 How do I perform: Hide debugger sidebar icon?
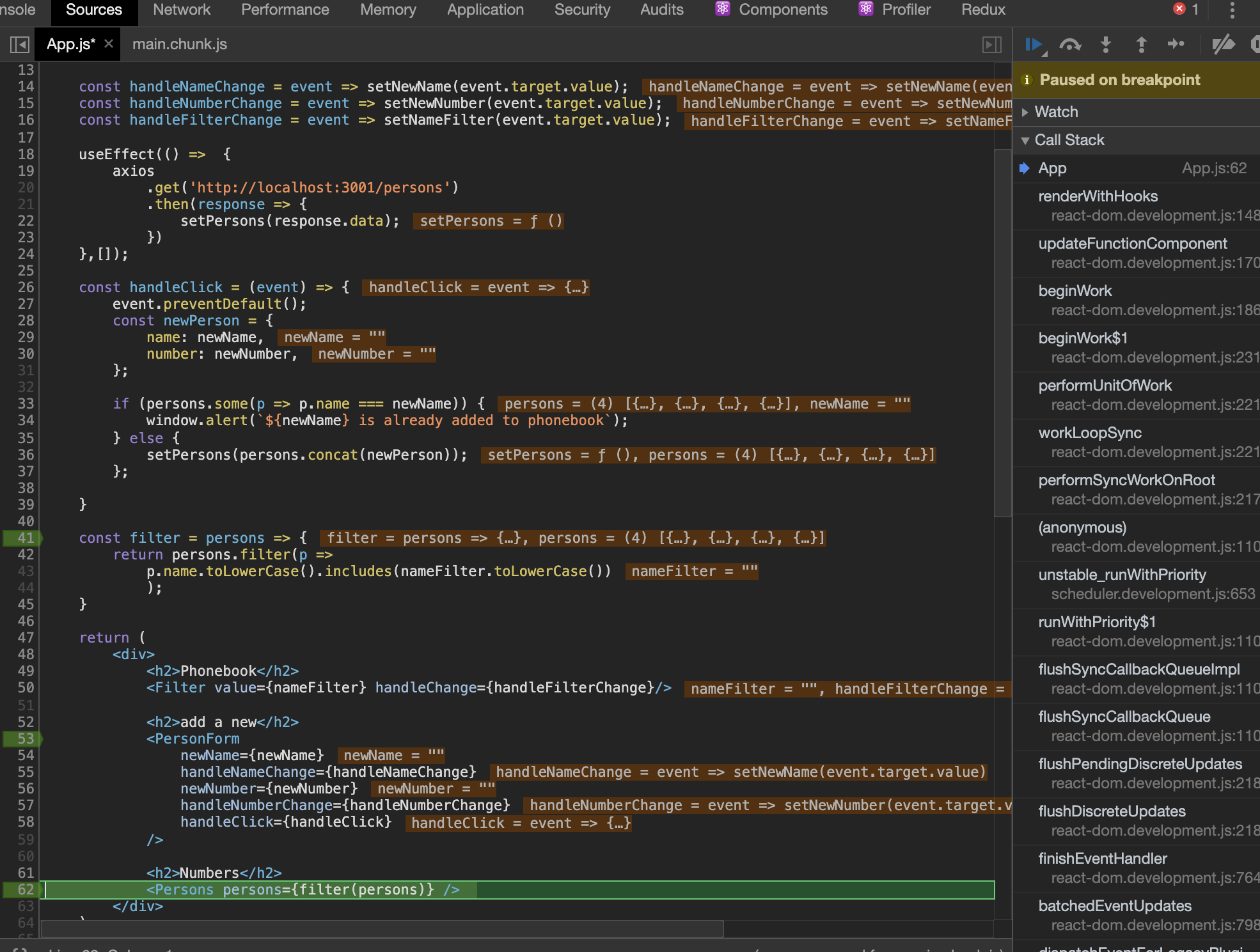991,44
